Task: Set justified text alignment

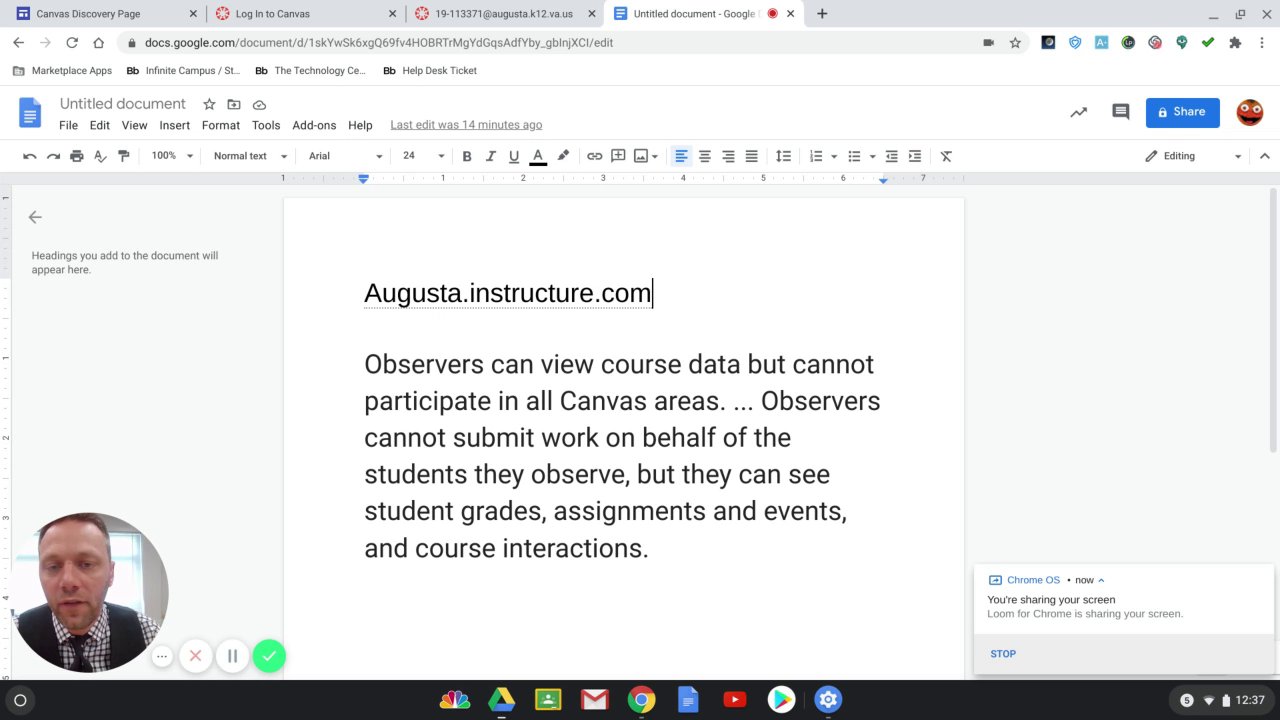Action: tap(752, 156)
